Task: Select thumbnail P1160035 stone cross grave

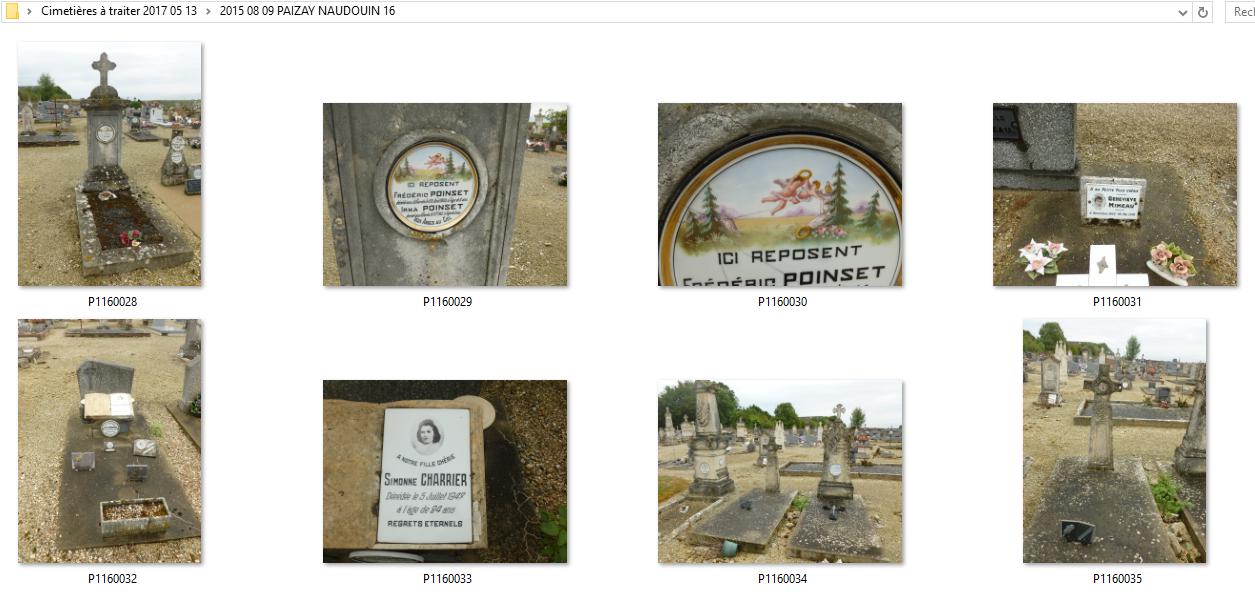Action: click(x=1115, y=441)
